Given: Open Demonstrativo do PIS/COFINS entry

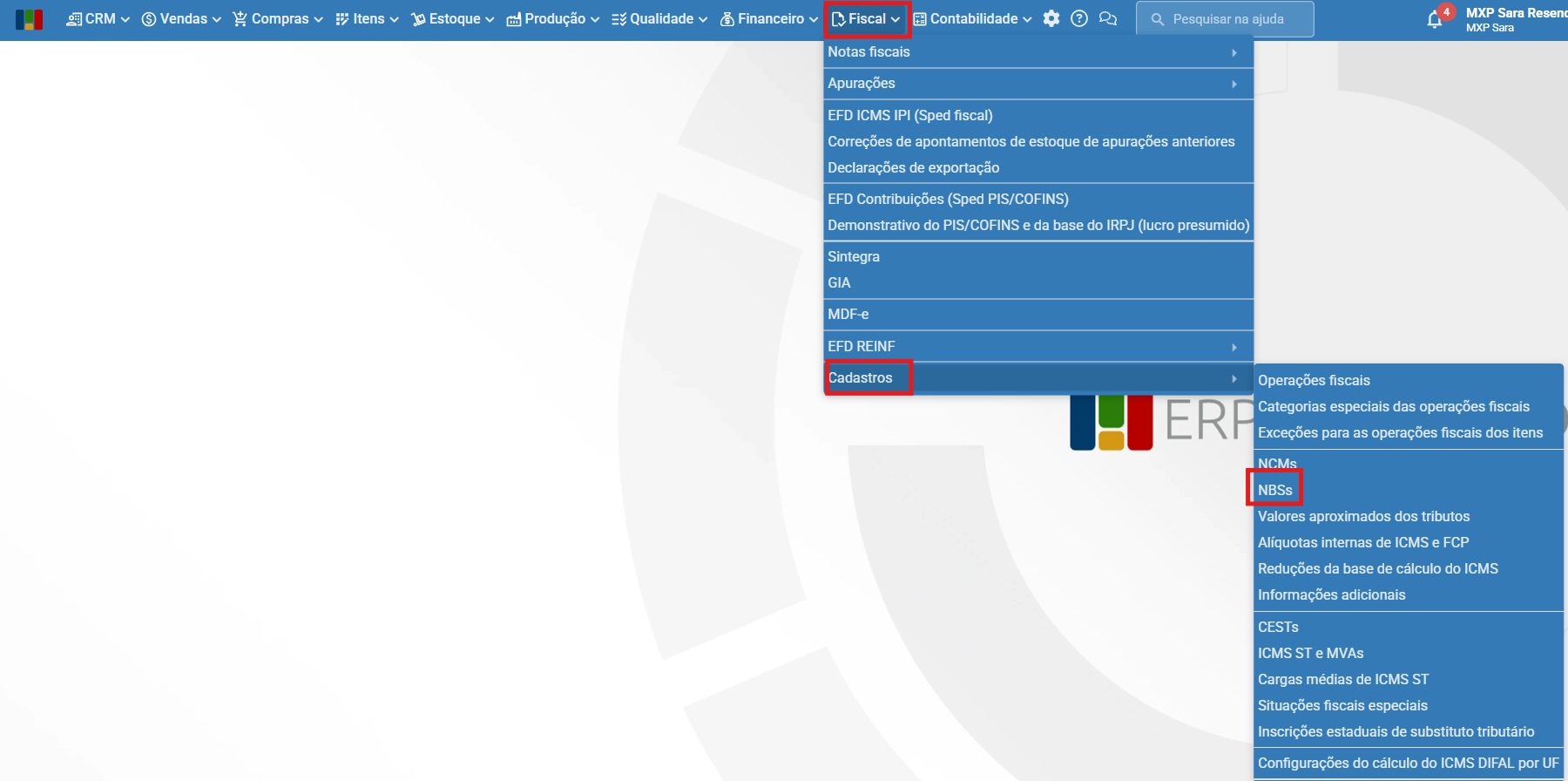Looking at the screenshot, I should point(1038,225).
